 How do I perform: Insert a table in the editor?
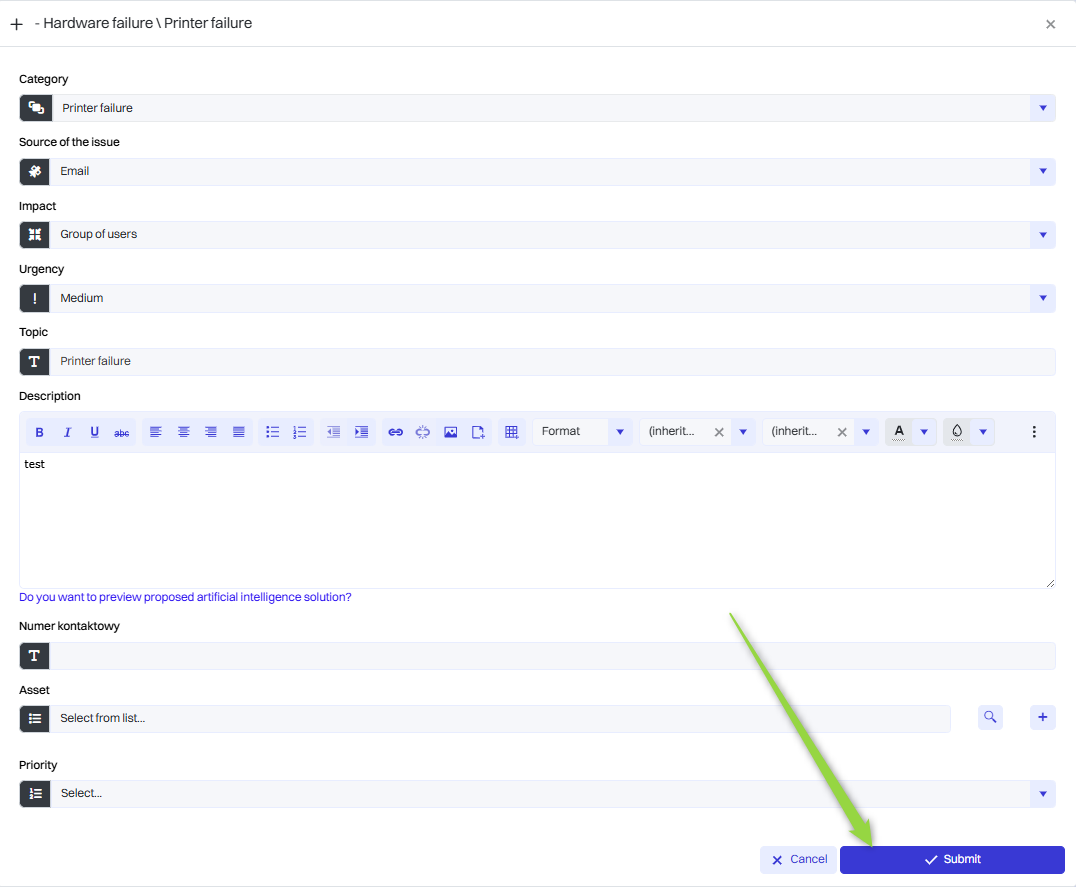coord(511,432)
